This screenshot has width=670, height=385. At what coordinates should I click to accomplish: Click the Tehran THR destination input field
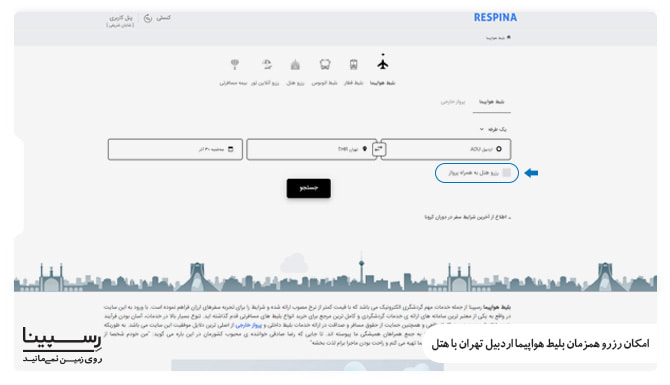click(311, 149)
